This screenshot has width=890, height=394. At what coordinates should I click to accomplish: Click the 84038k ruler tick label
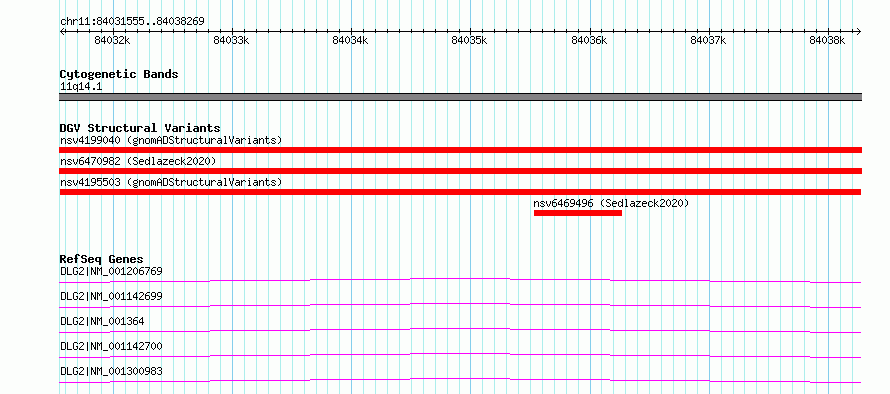coord(828,40)
